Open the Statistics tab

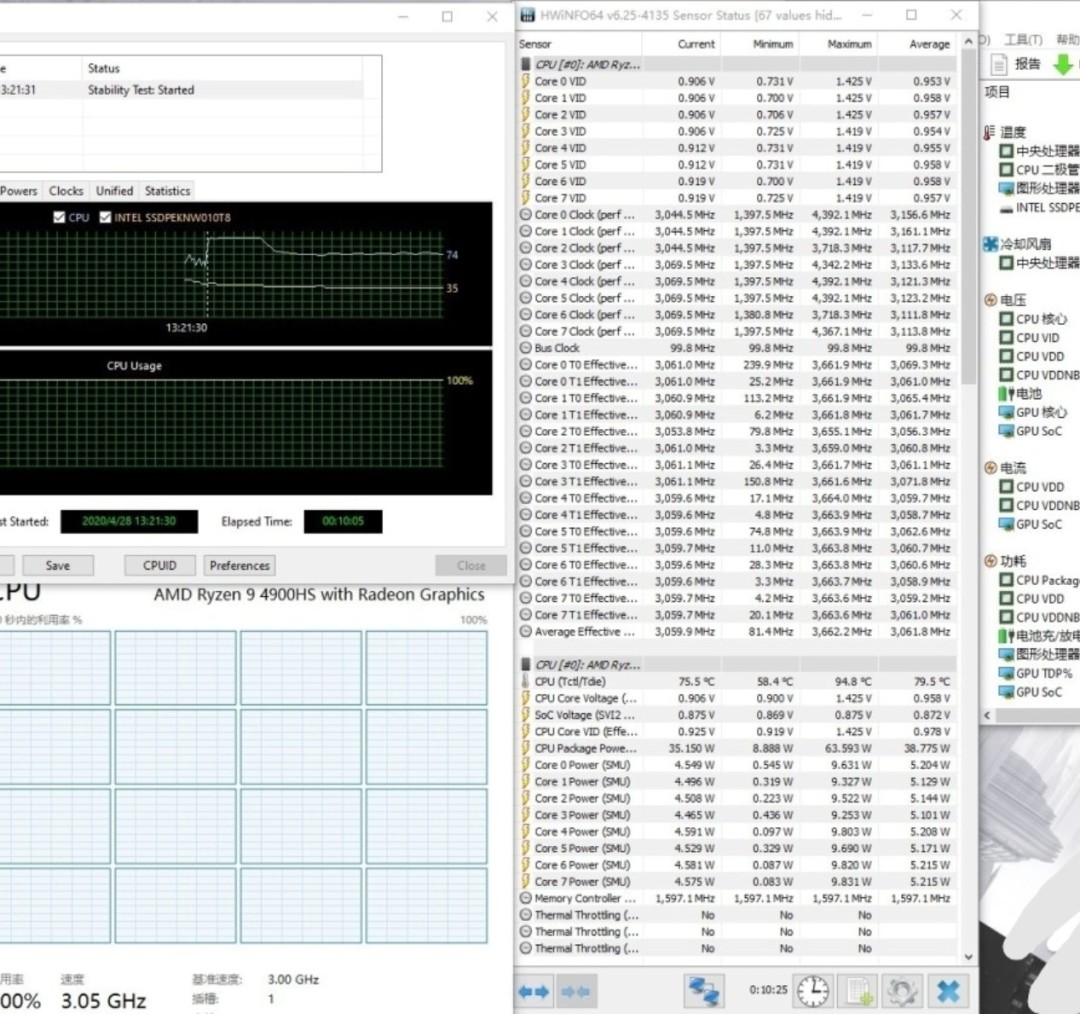tap(167, 191)
